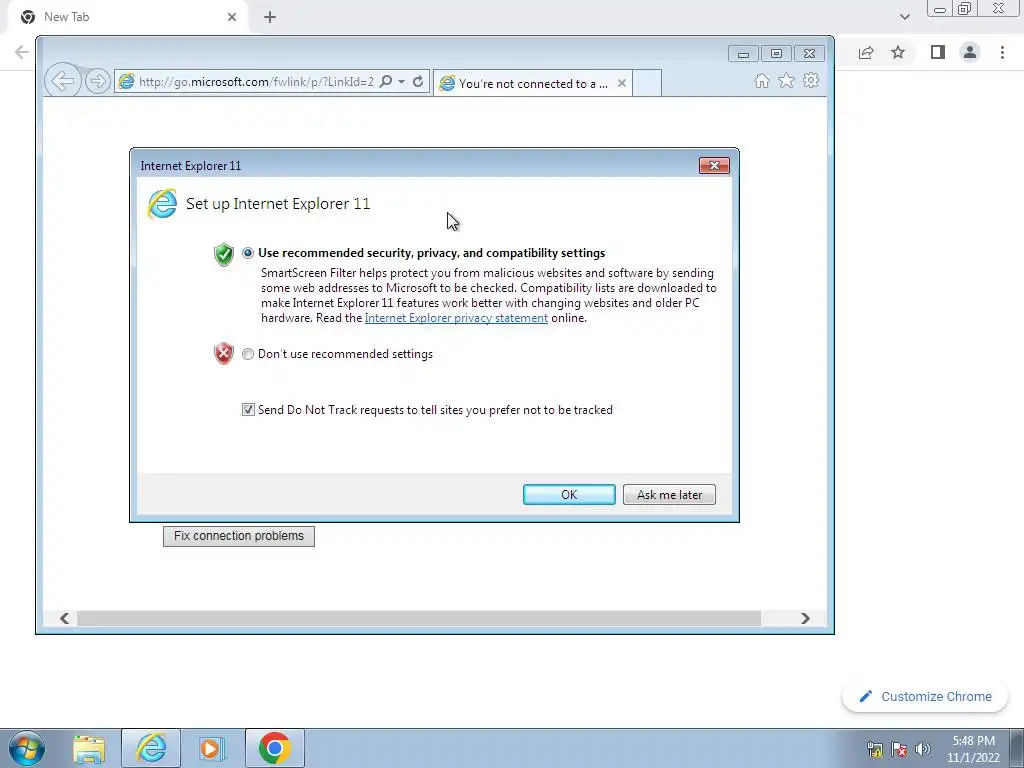This screenshot has height=768, width=1024.
Task: Click Chrome back arrow button
Action: pyautogui.click(x=22, y=52)
